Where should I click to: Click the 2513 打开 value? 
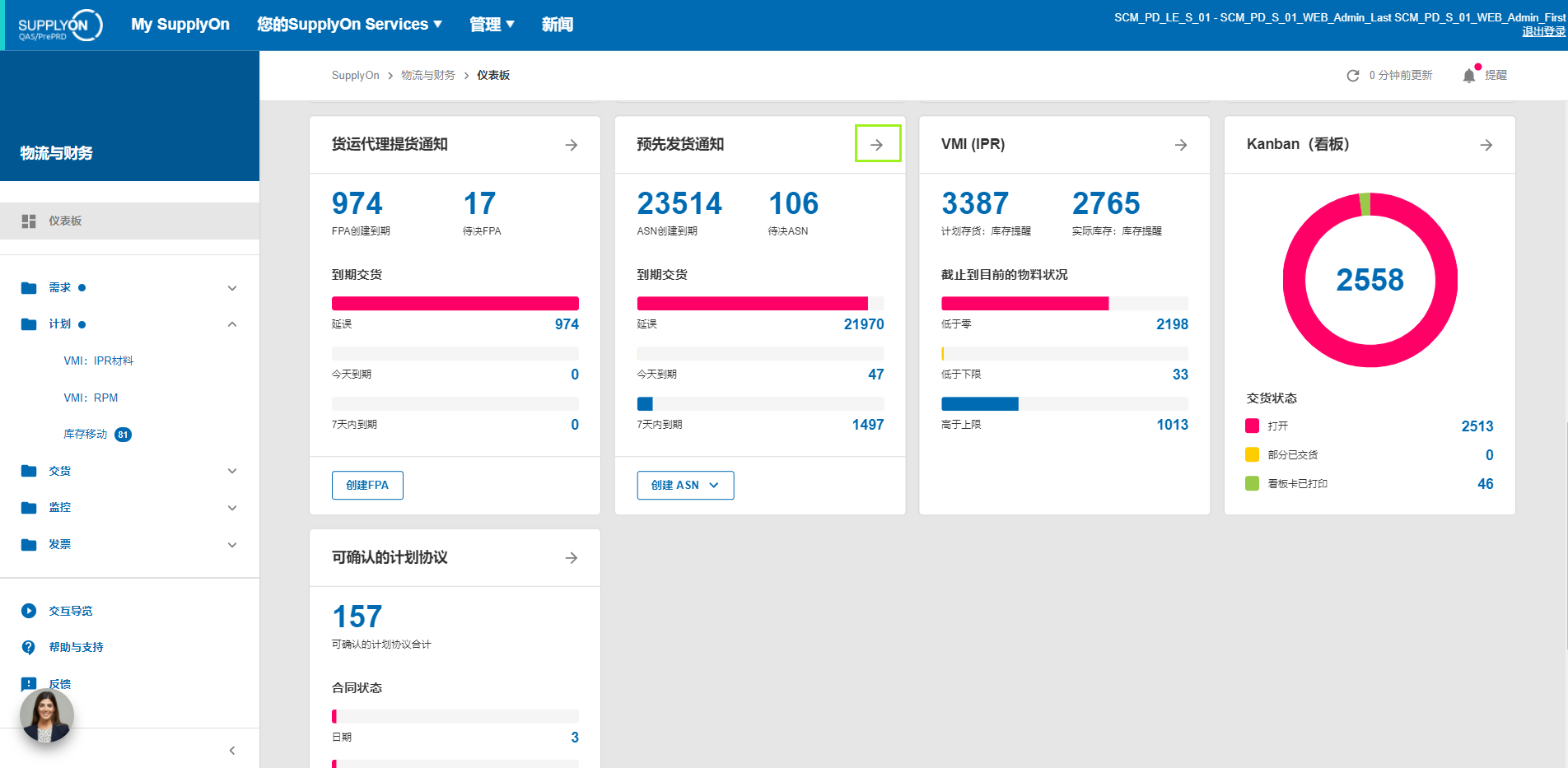click(x=1477, y=426)
